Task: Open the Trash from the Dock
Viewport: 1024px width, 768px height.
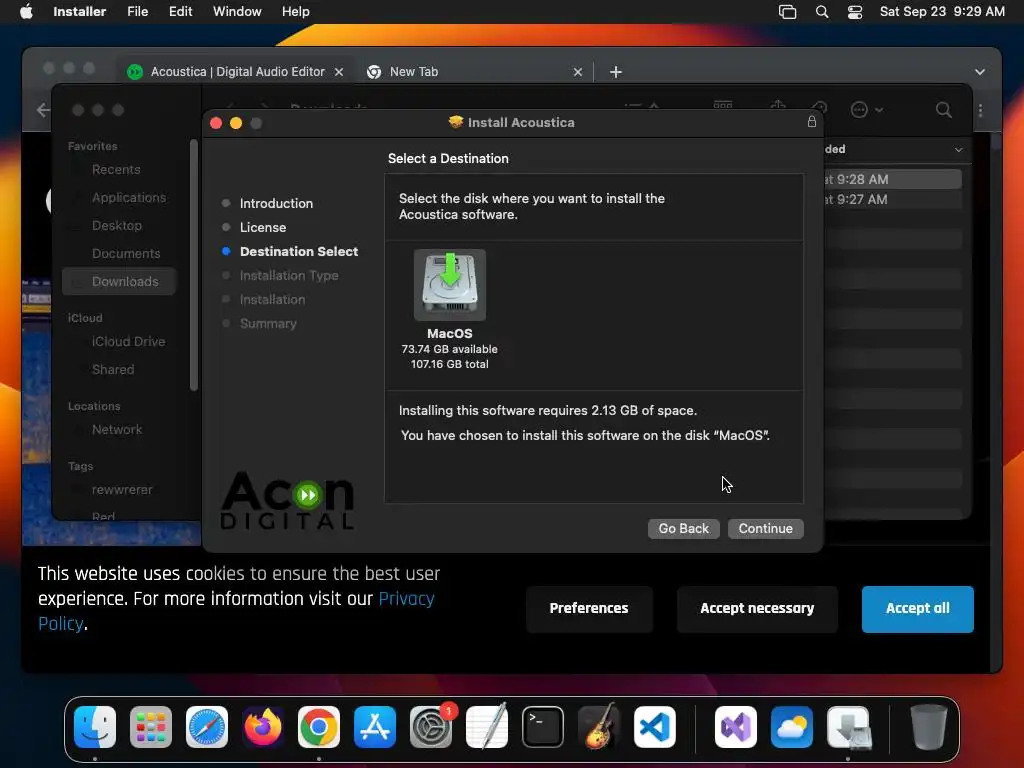Action: tap(929, 727)
